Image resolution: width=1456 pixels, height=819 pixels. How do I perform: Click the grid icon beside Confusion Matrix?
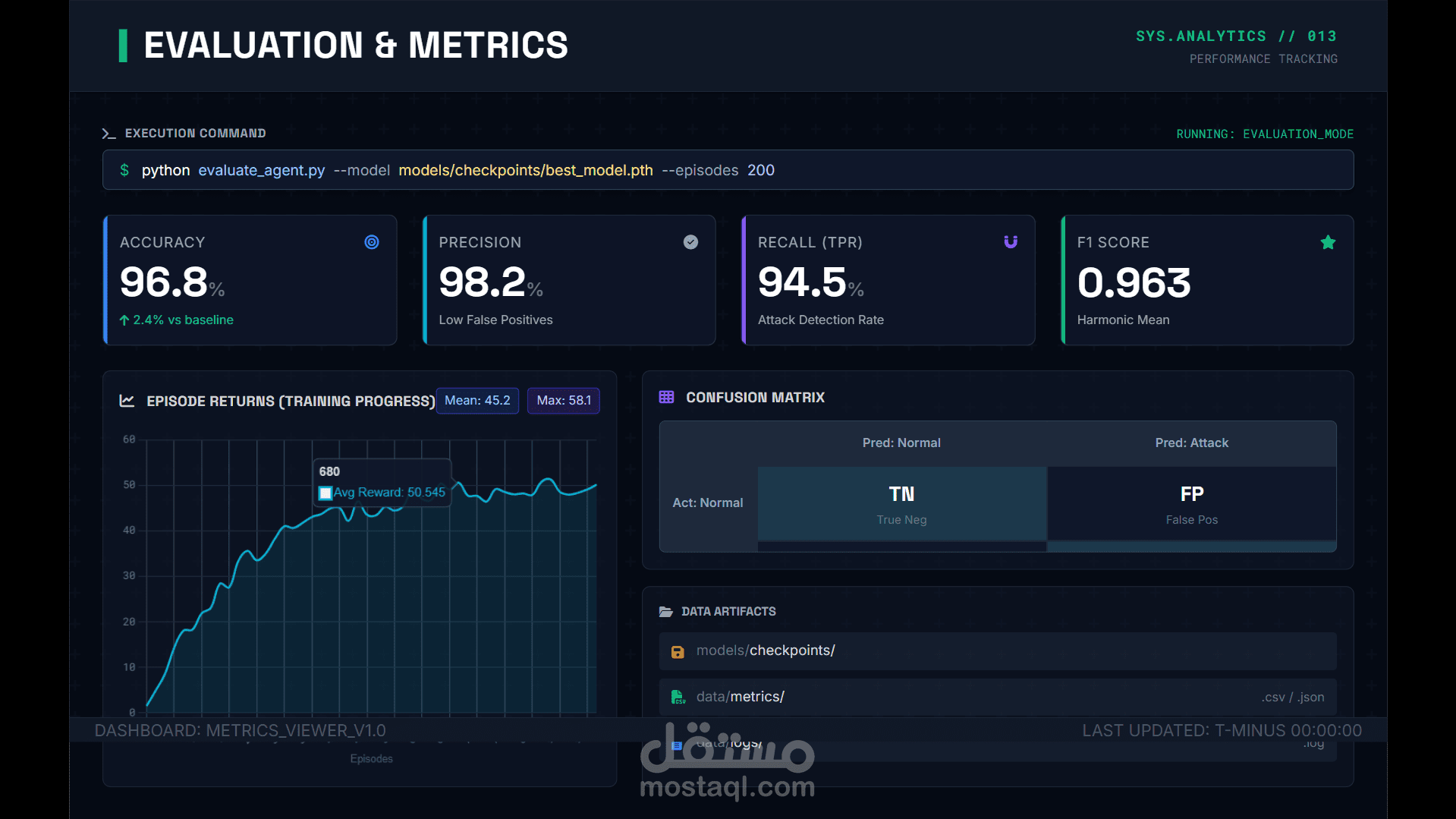pos(666,397)
